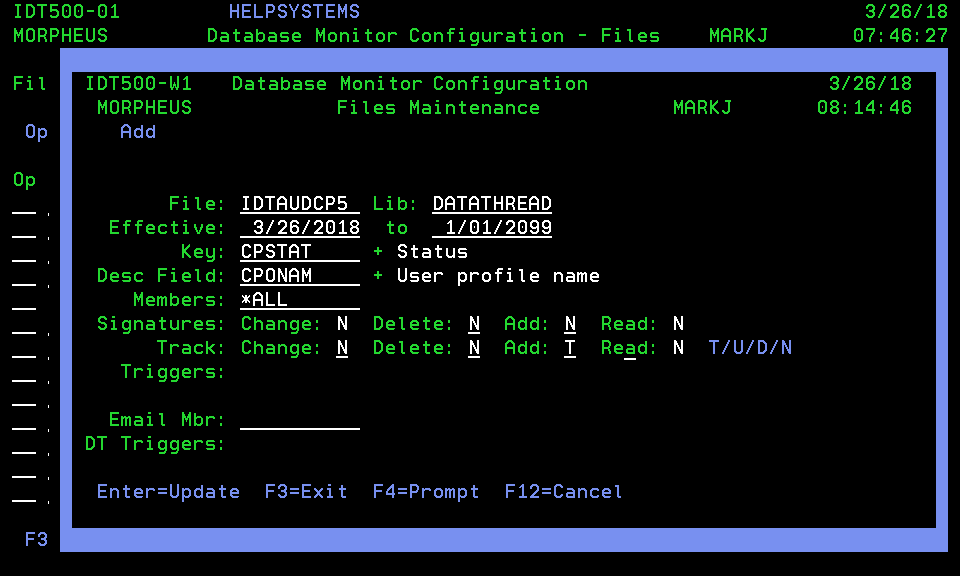The height and width of the screenshot is (576, 960).
Task: Set Signatures Read value N
Action: click(678, 323)
